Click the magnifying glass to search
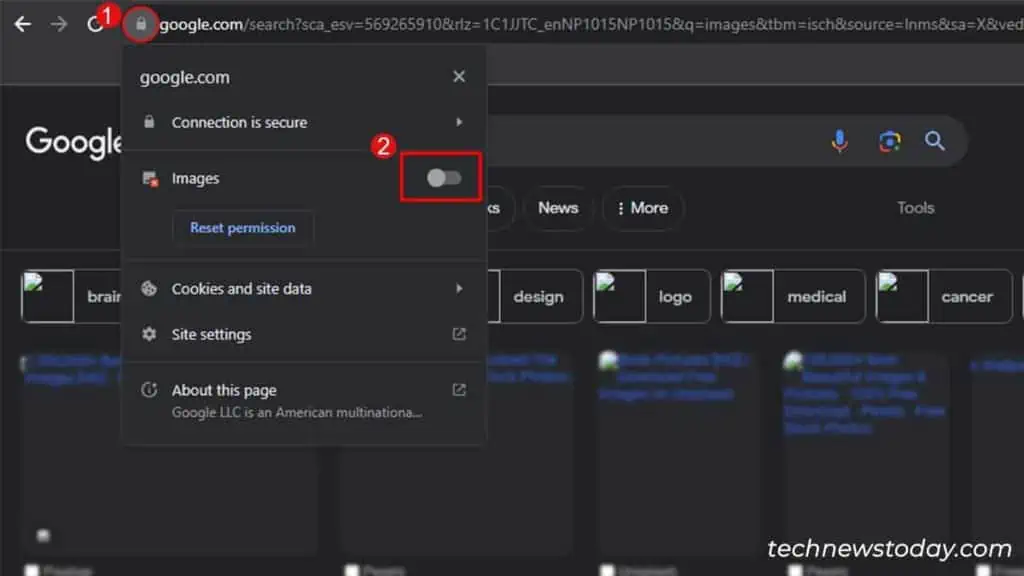This screenshot has height=576, width=1024. (x=934, y=141)
